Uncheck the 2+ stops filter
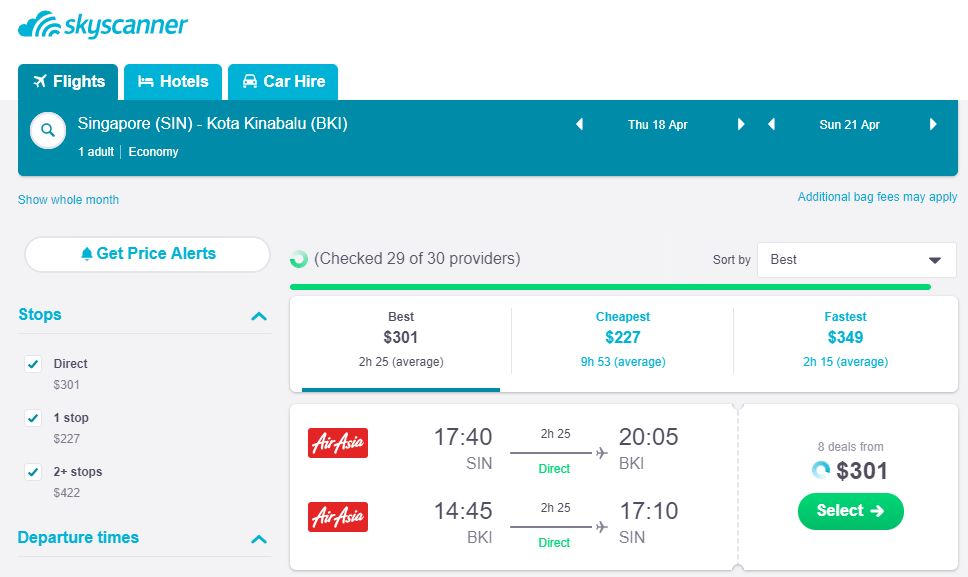 (33, 472)
